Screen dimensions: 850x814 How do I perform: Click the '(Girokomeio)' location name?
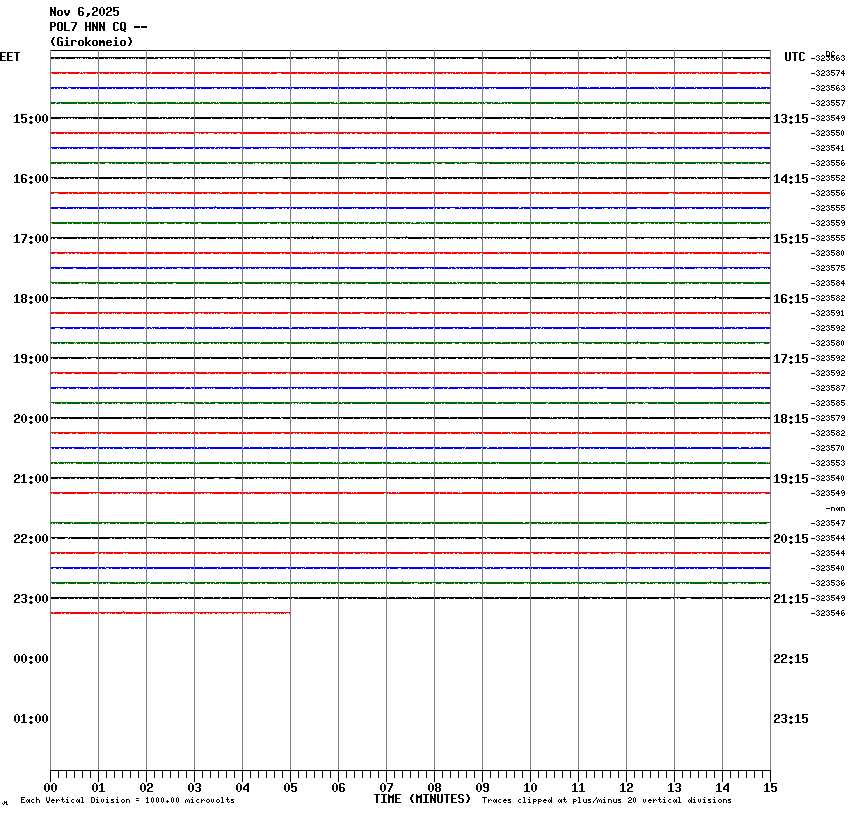coord(91,42)
